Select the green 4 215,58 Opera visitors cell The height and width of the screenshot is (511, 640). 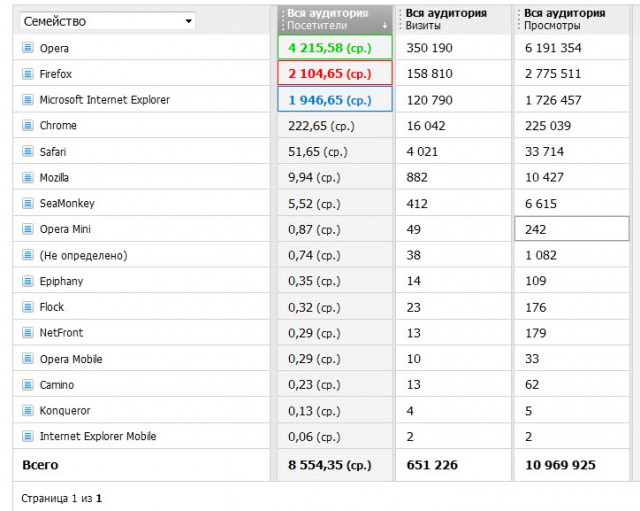tap(335, 47)
